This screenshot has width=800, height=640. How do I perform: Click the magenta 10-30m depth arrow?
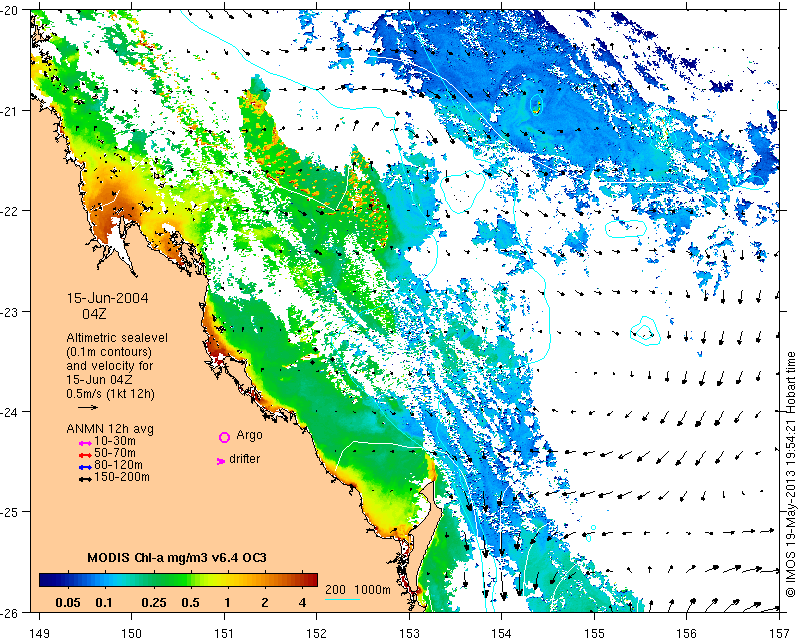click(x=85, y=443)
